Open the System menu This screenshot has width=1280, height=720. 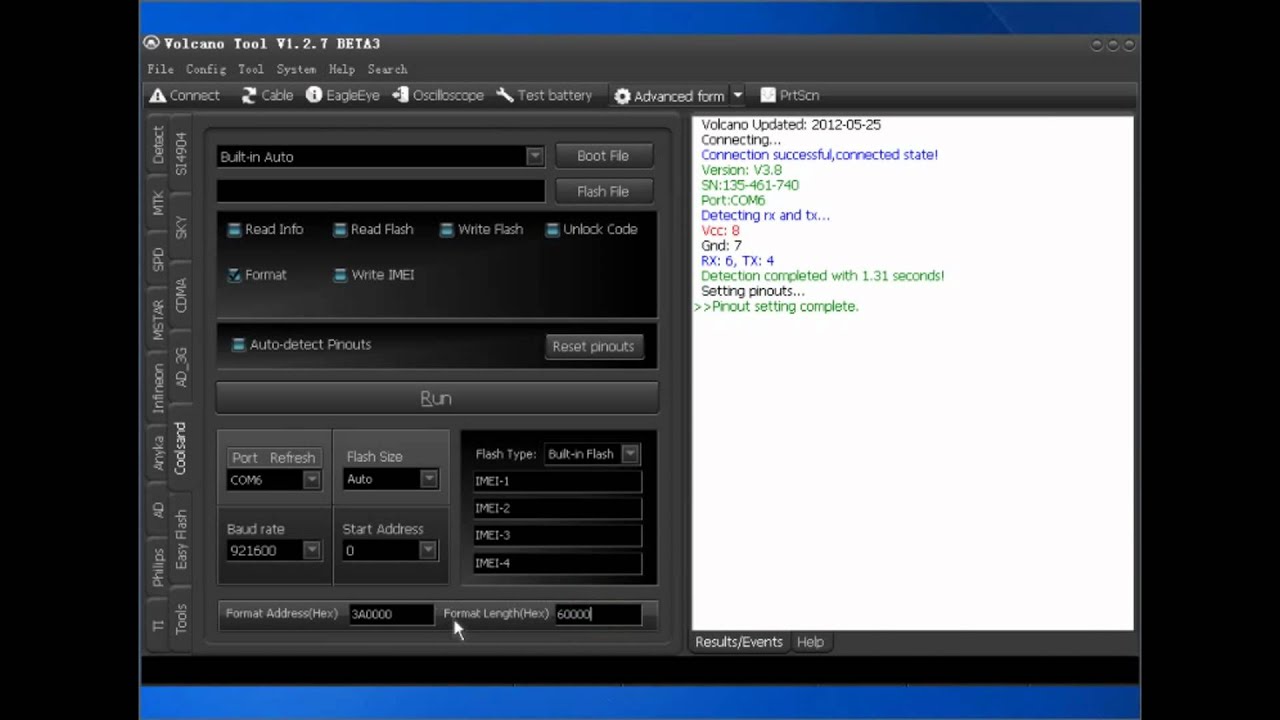click(296, 69)
